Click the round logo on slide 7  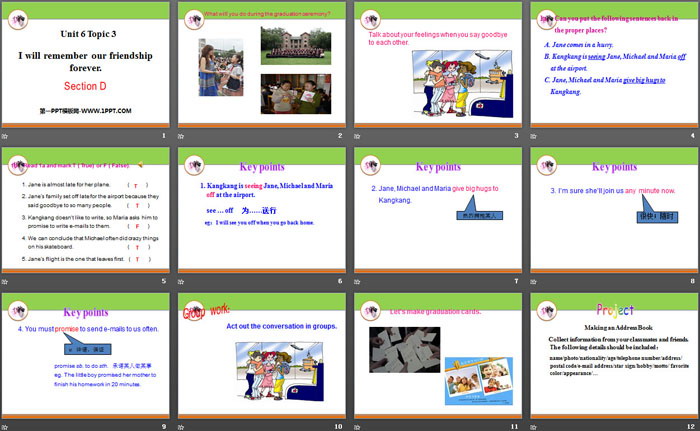click(370, 165)
